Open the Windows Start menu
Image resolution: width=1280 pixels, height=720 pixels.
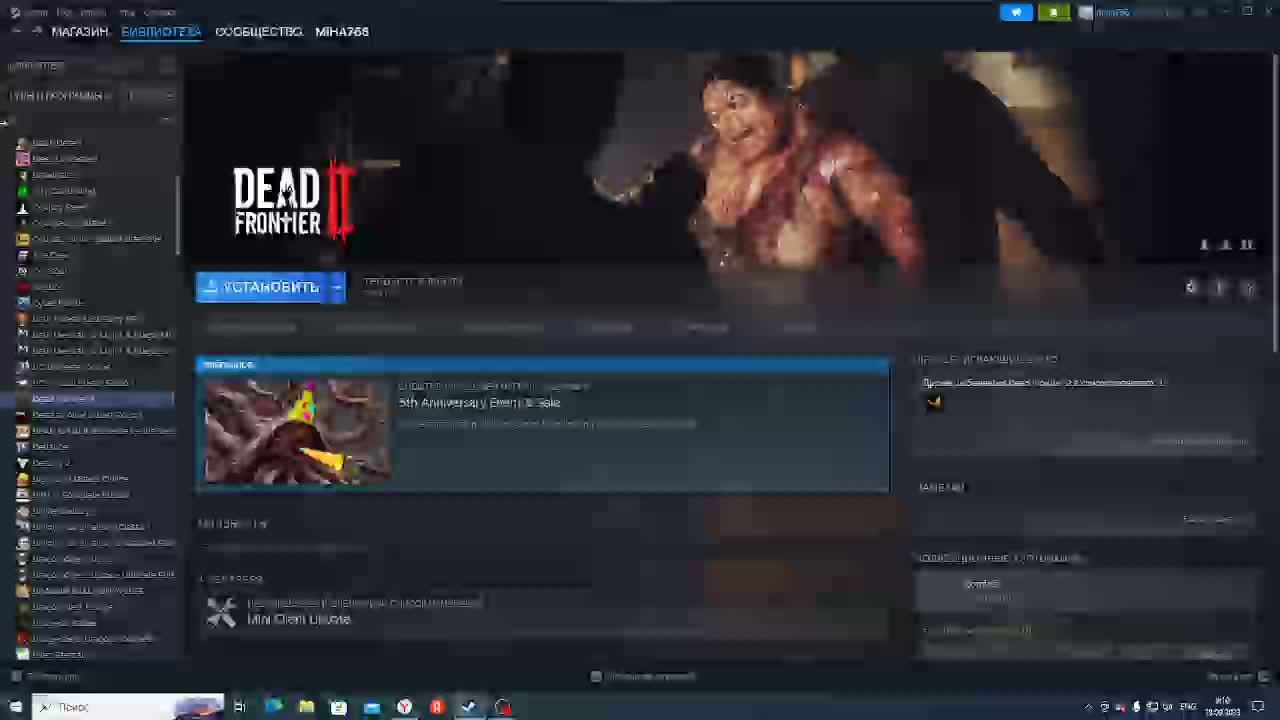click(x=15, y=707)
